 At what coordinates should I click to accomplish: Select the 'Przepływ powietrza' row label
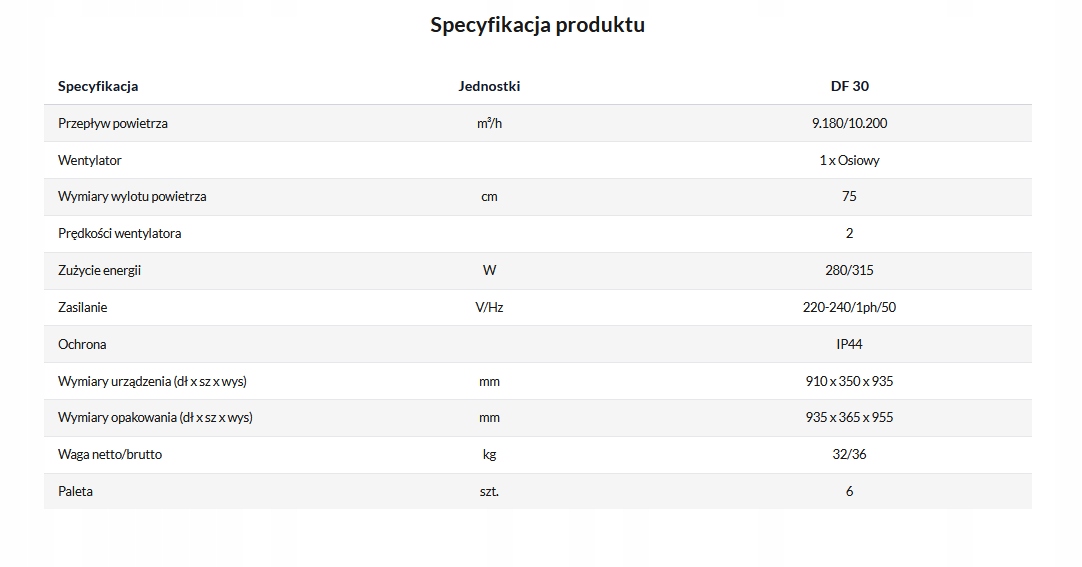(113, 123)
